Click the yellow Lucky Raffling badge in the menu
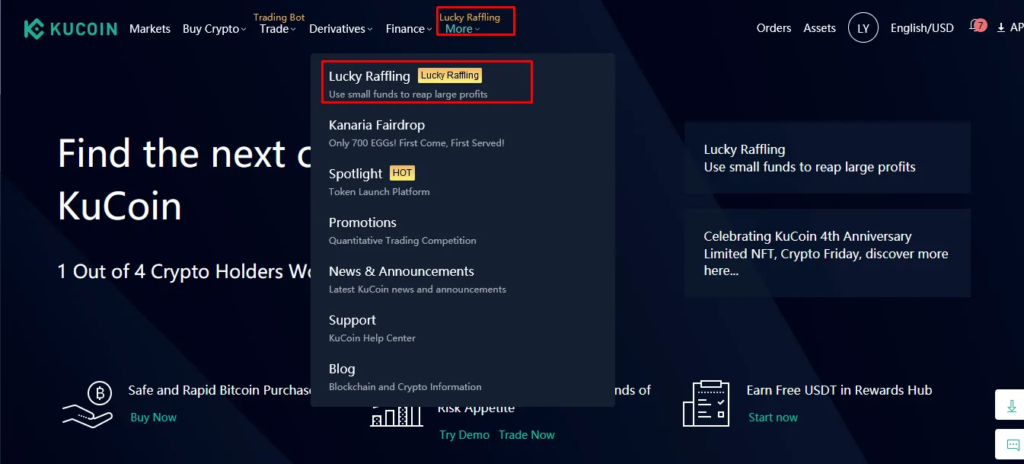The width and height of the screenshot is (1024, 464). tap(450, 76)
